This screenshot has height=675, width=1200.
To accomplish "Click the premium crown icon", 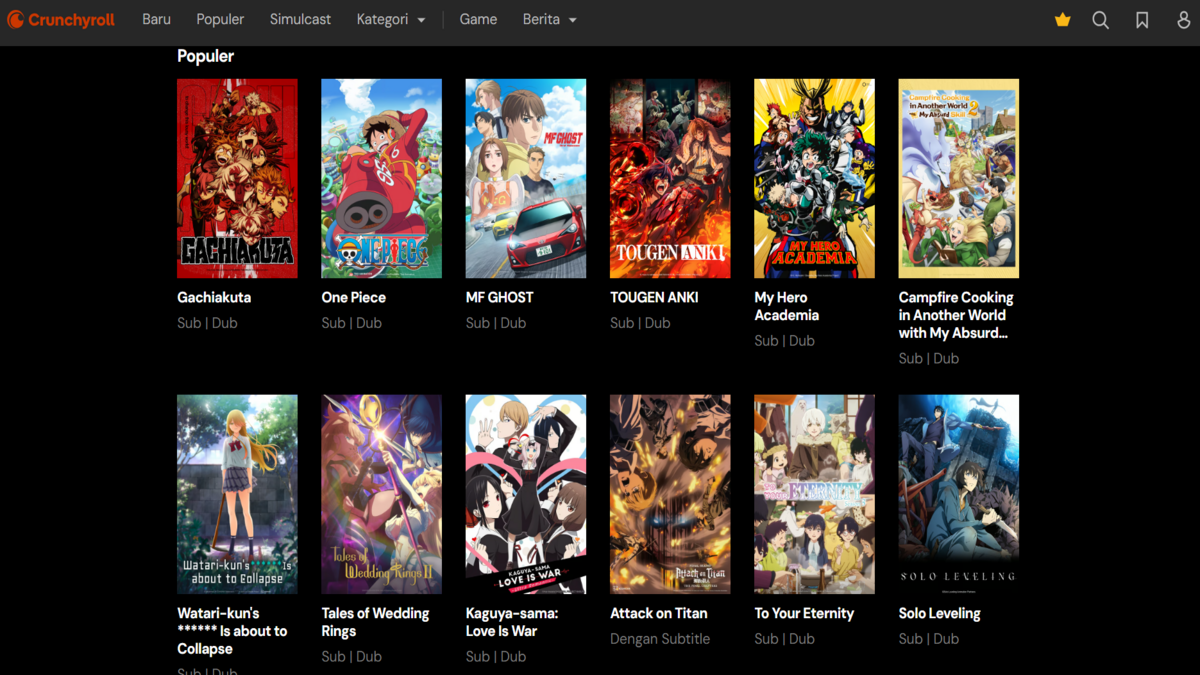I will tap(1062, 19).
